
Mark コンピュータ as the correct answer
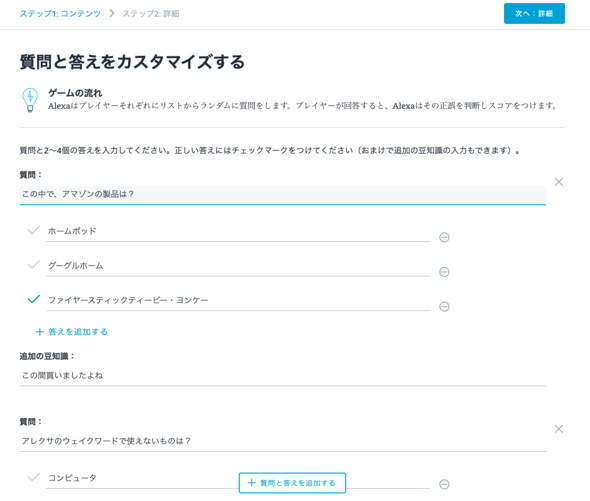(x=34, y=477)
